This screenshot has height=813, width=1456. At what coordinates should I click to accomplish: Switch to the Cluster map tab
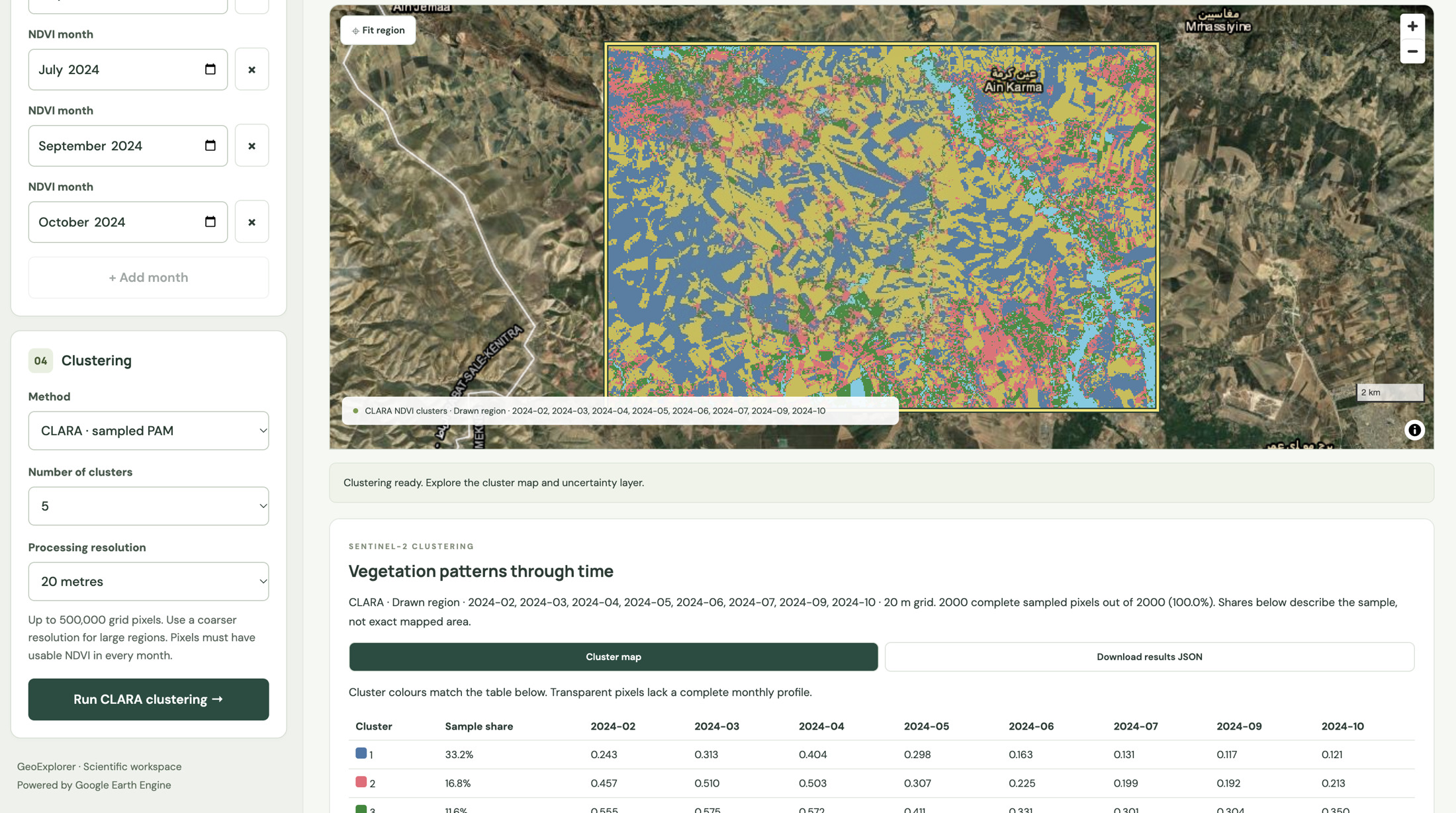tap(614, 657)
